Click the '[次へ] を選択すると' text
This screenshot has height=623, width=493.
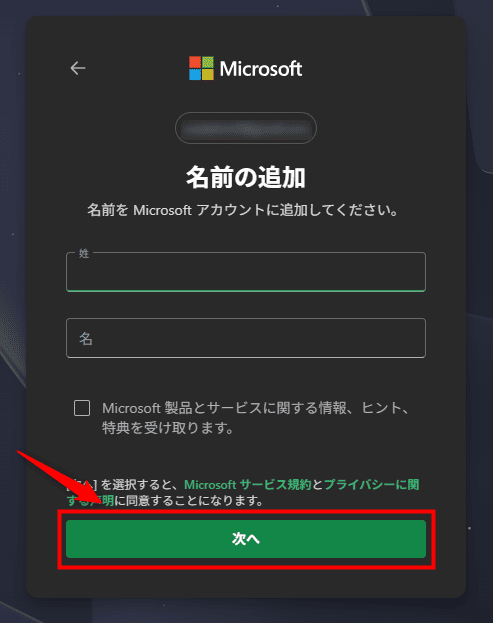click(x=121, y=485)
